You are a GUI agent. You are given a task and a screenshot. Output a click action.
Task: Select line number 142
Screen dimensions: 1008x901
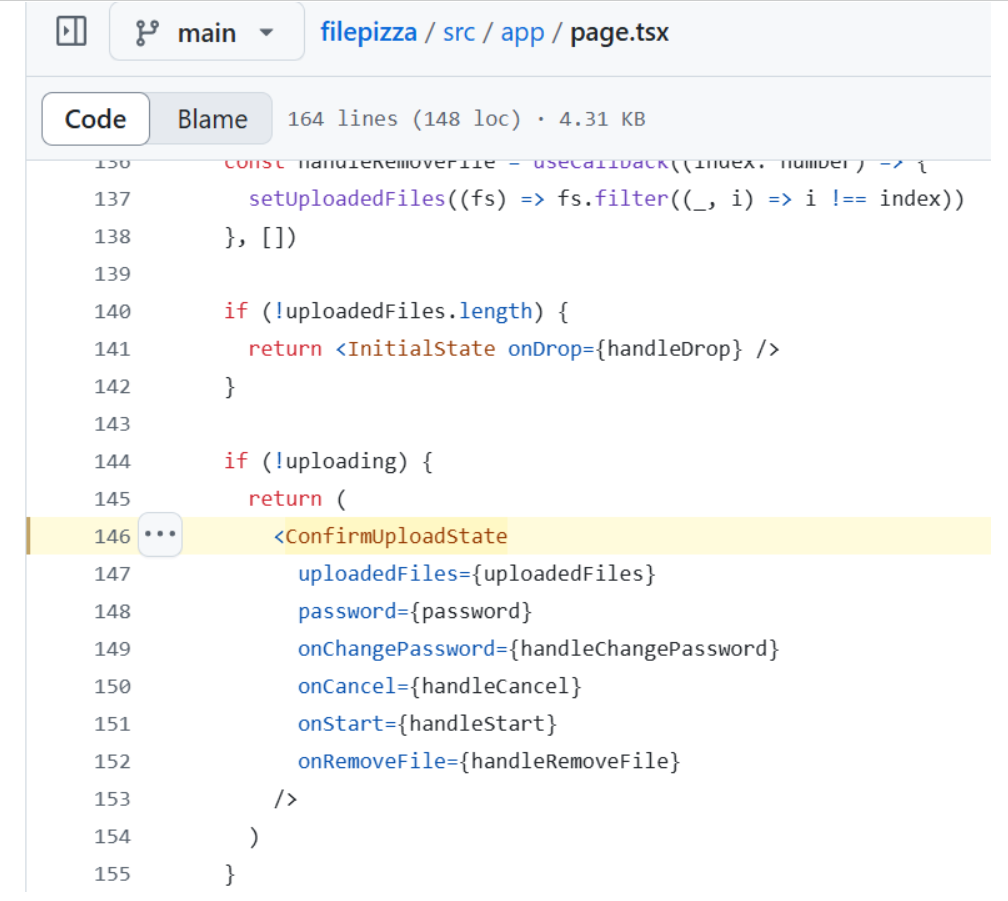coord(112,386)
